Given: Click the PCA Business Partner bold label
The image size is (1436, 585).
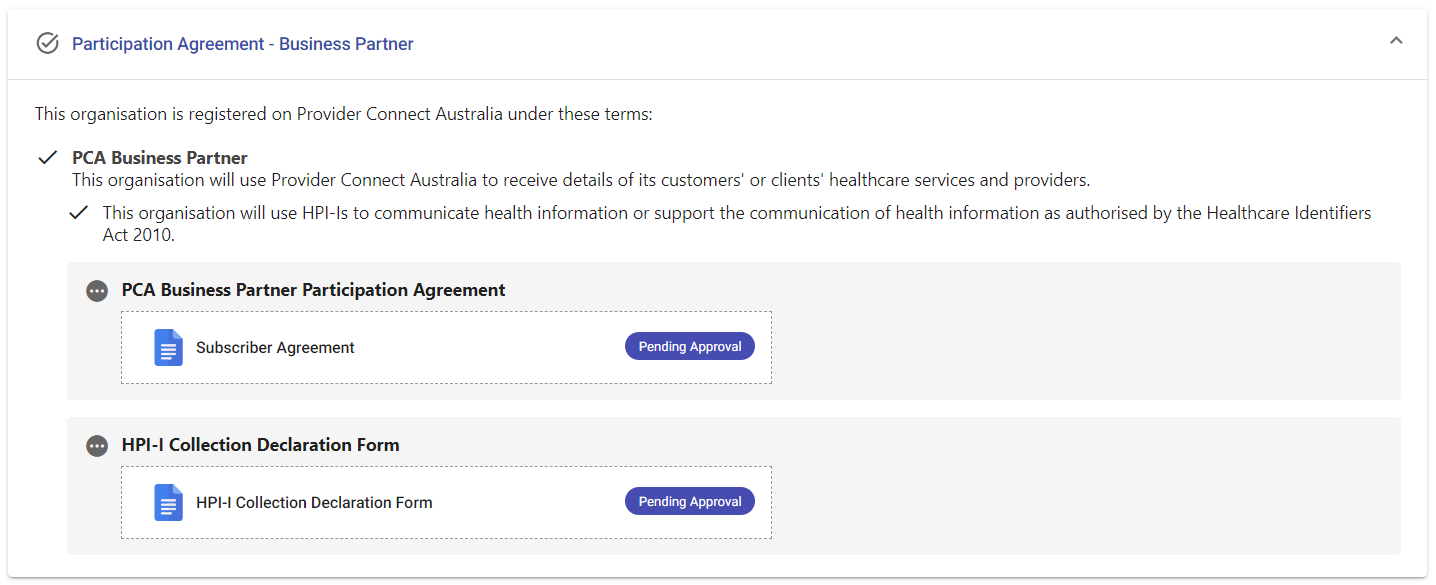Looking at the screenshot, I should click(x=160, y=158).
